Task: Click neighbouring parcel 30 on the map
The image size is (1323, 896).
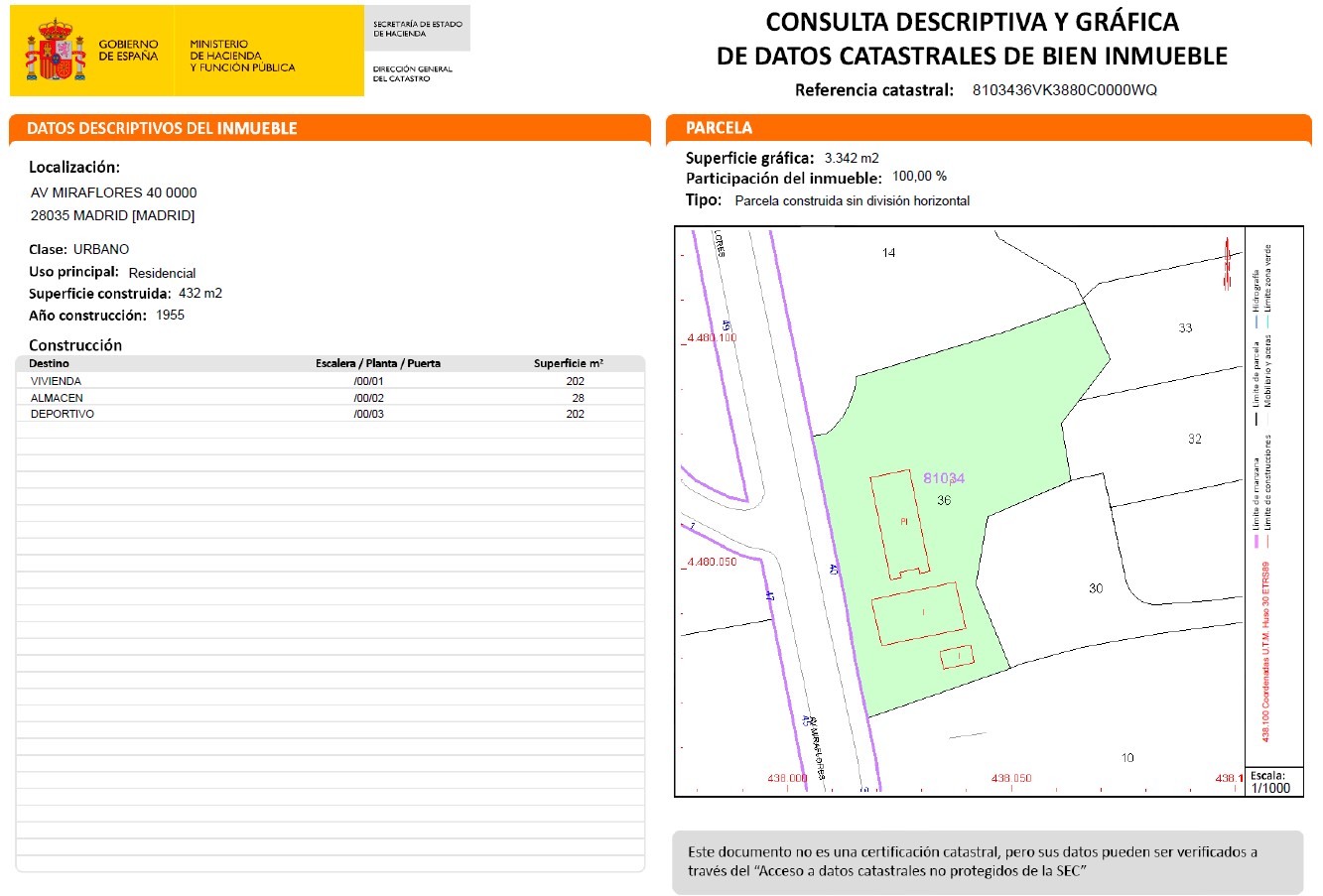Action: (x=1096, y=588)
